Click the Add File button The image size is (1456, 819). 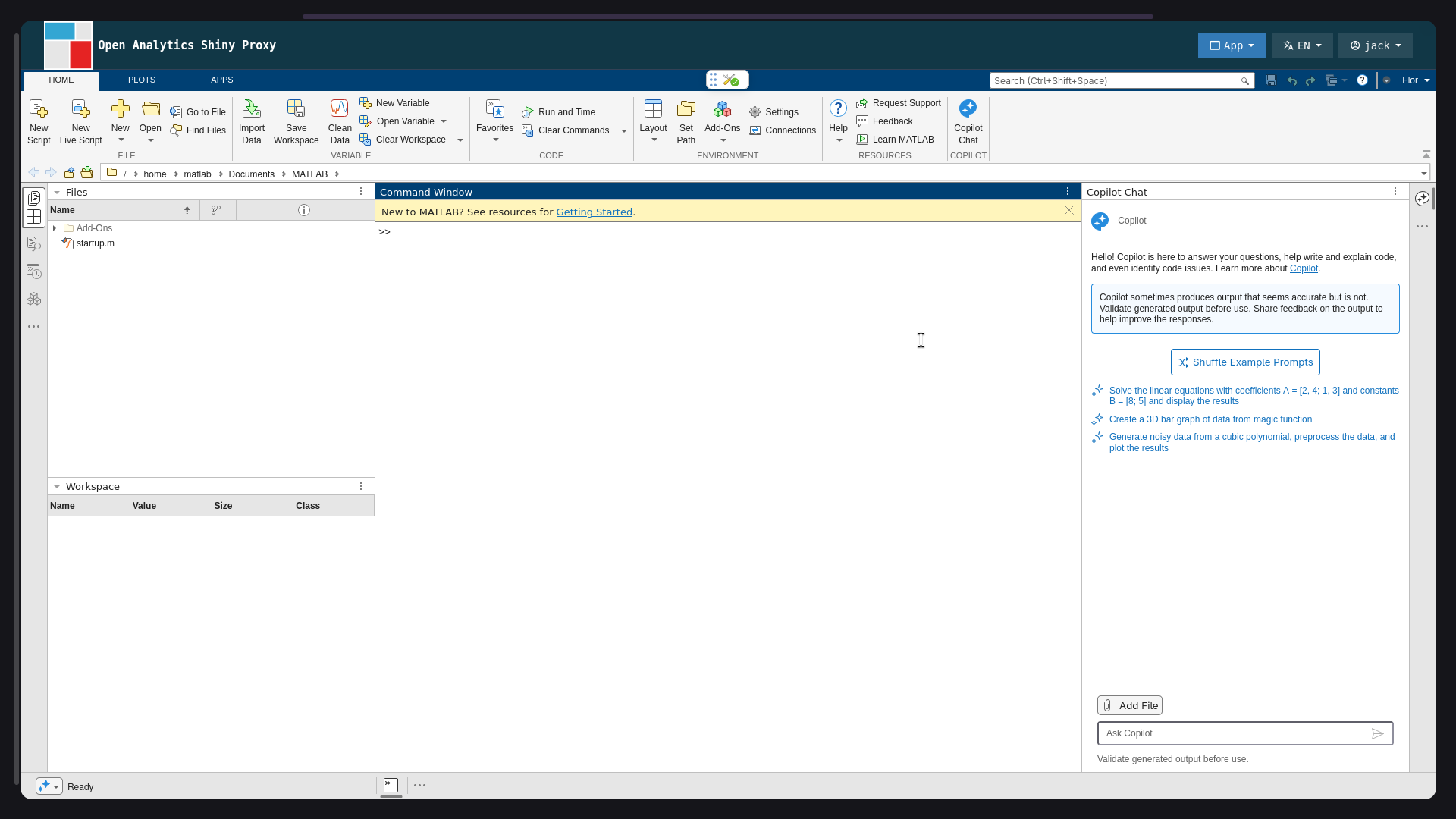1130,706
